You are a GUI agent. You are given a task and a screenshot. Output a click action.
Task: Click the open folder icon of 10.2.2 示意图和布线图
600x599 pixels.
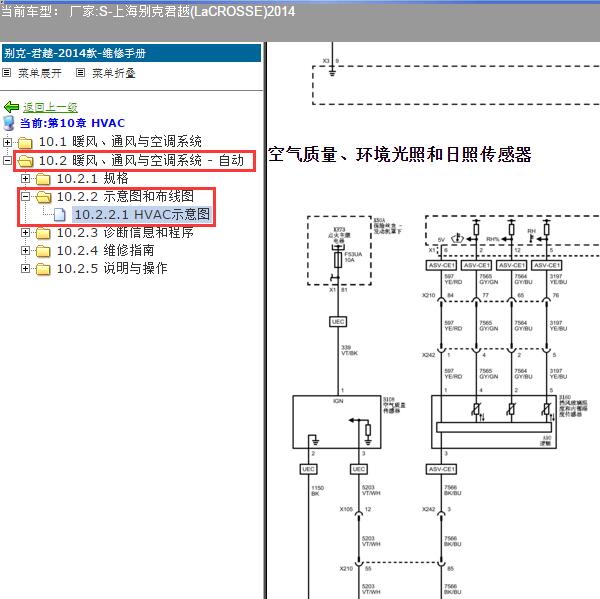pyautogui.click(x=43, y=197)
